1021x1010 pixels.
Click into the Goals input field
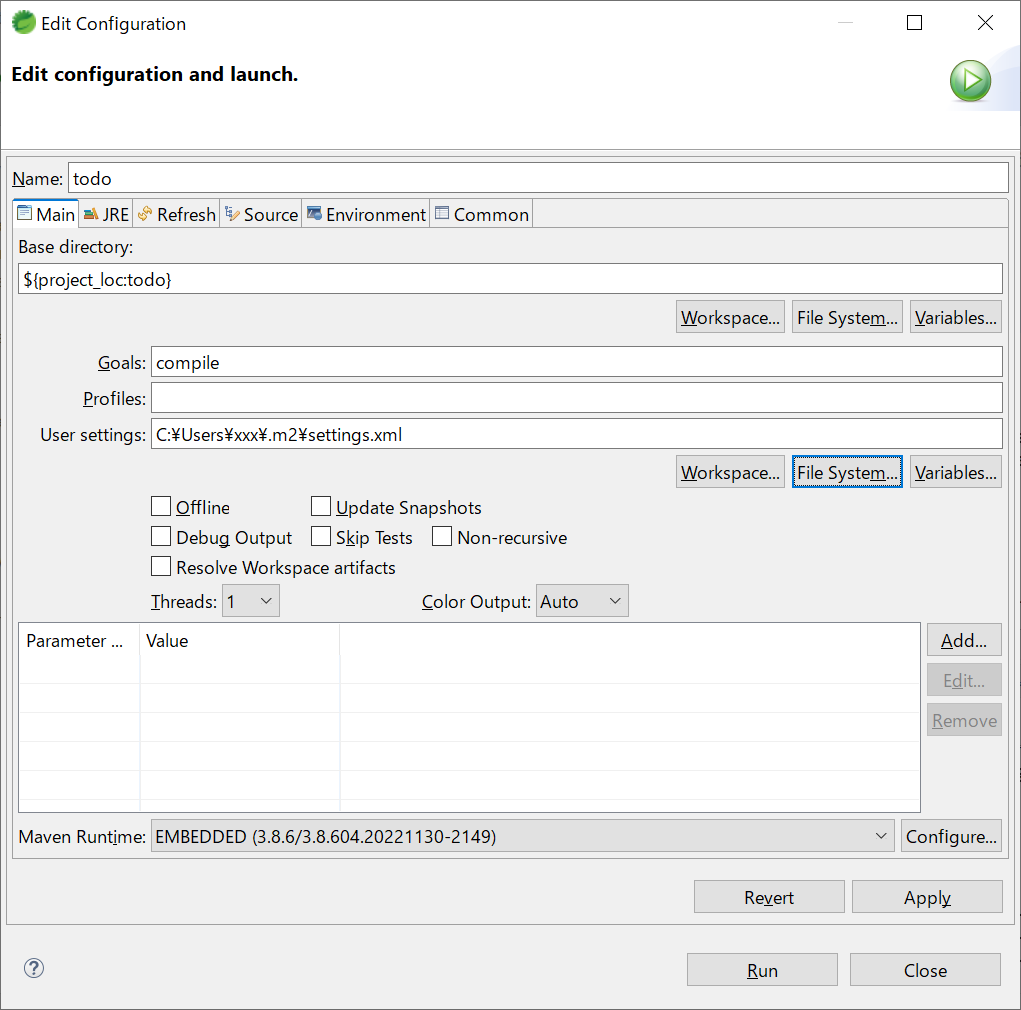[576, 362]
